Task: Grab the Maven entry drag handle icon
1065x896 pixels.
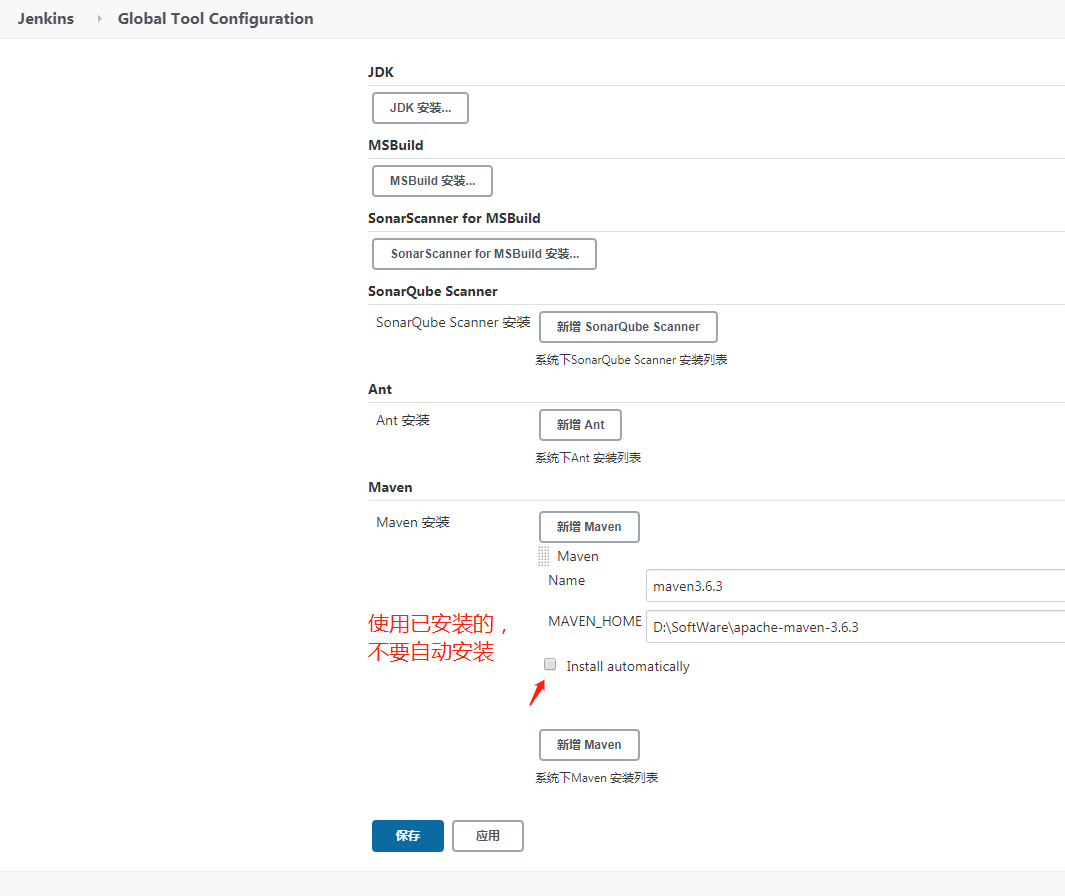Action: click(543, 556)
